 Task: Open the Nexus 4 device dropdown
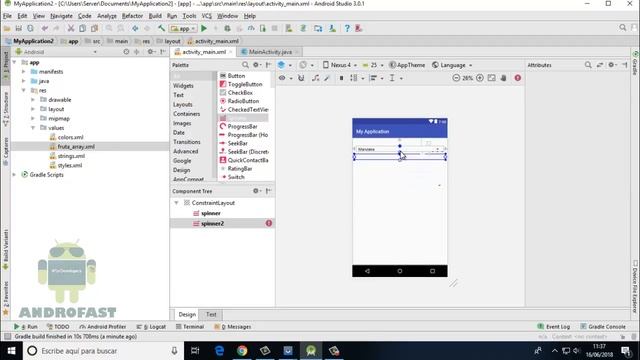coord(340,65)
